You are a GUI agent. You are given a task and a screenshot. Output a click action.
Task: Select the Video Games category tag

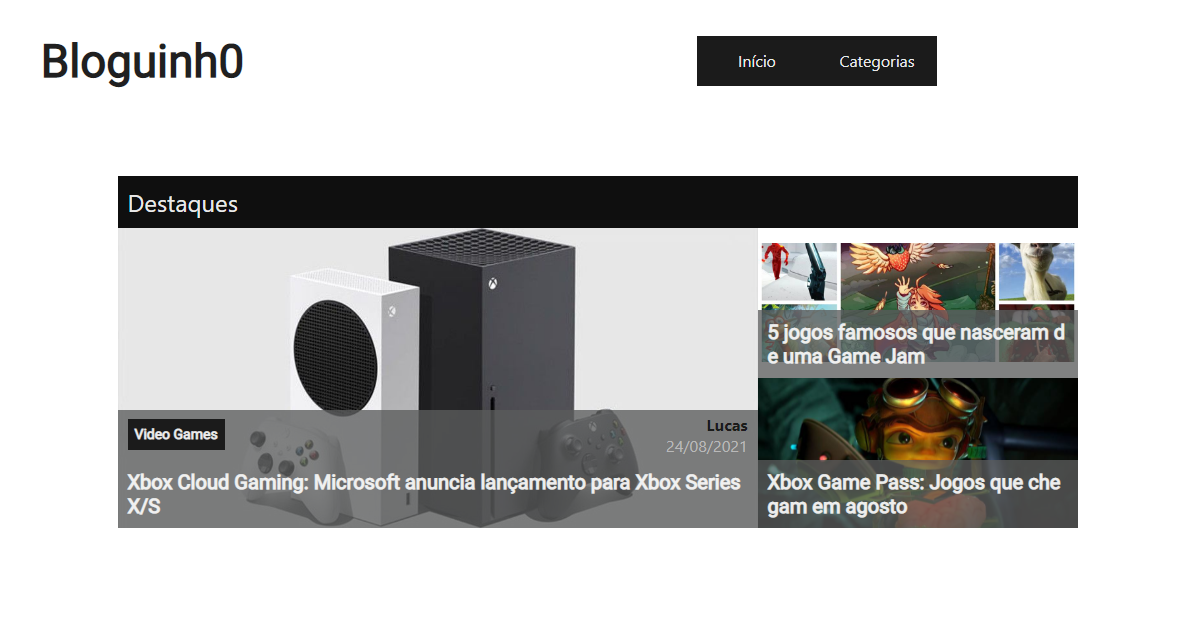176,434
